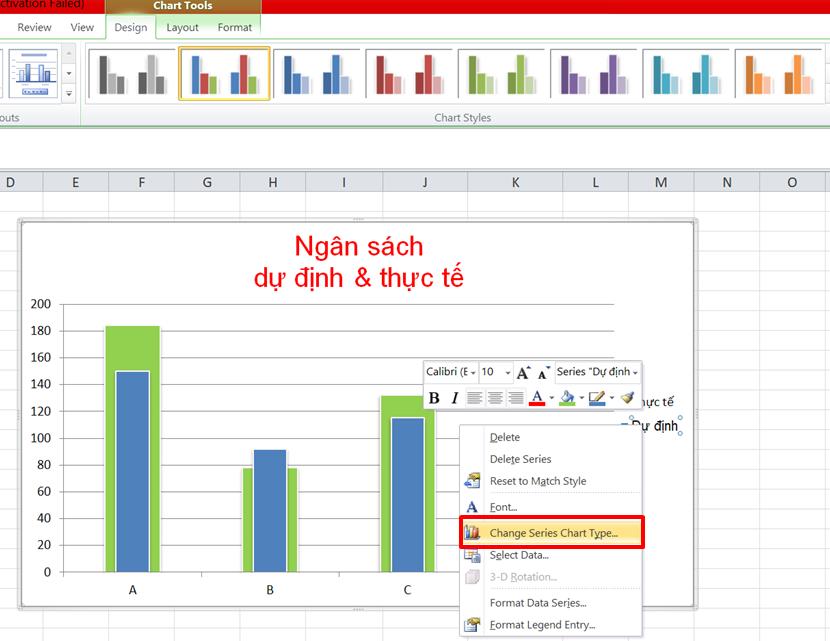Select the multicolor chart style thumbnail
This screenshot has height=641, width=830.
[x=224, y=74]
